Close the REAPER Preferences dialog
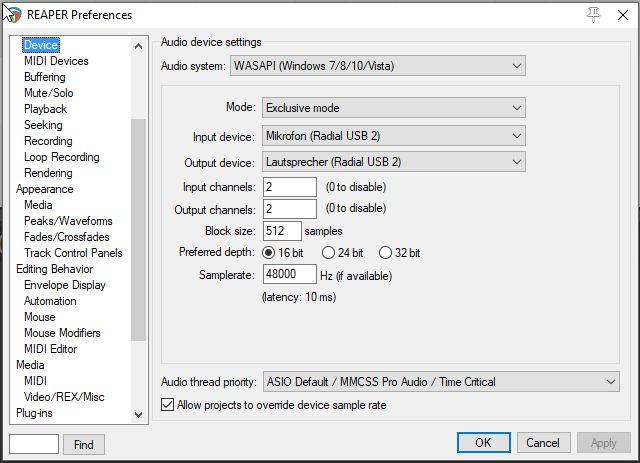This screenshot has width=640, height=463. tap(623, 15)
